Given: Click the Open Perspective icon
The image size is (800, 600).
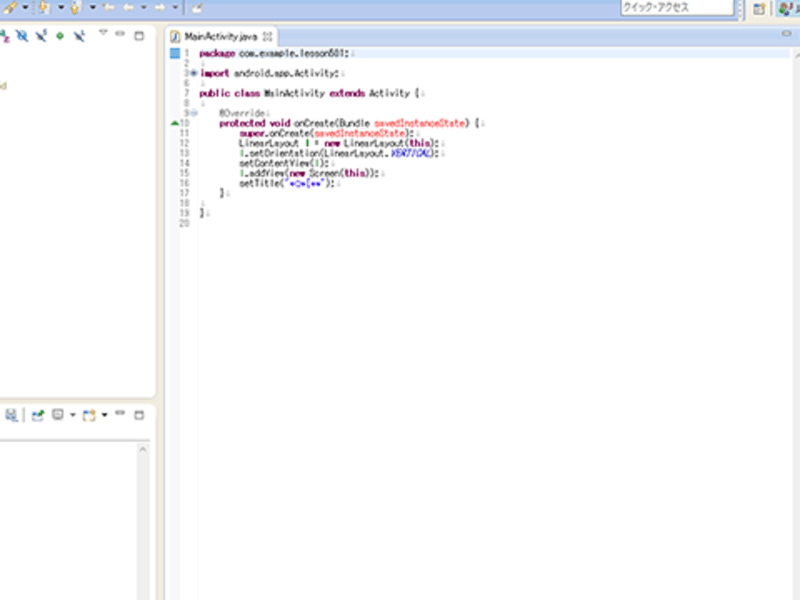Looking at the screenshot, I should (759, 8).
